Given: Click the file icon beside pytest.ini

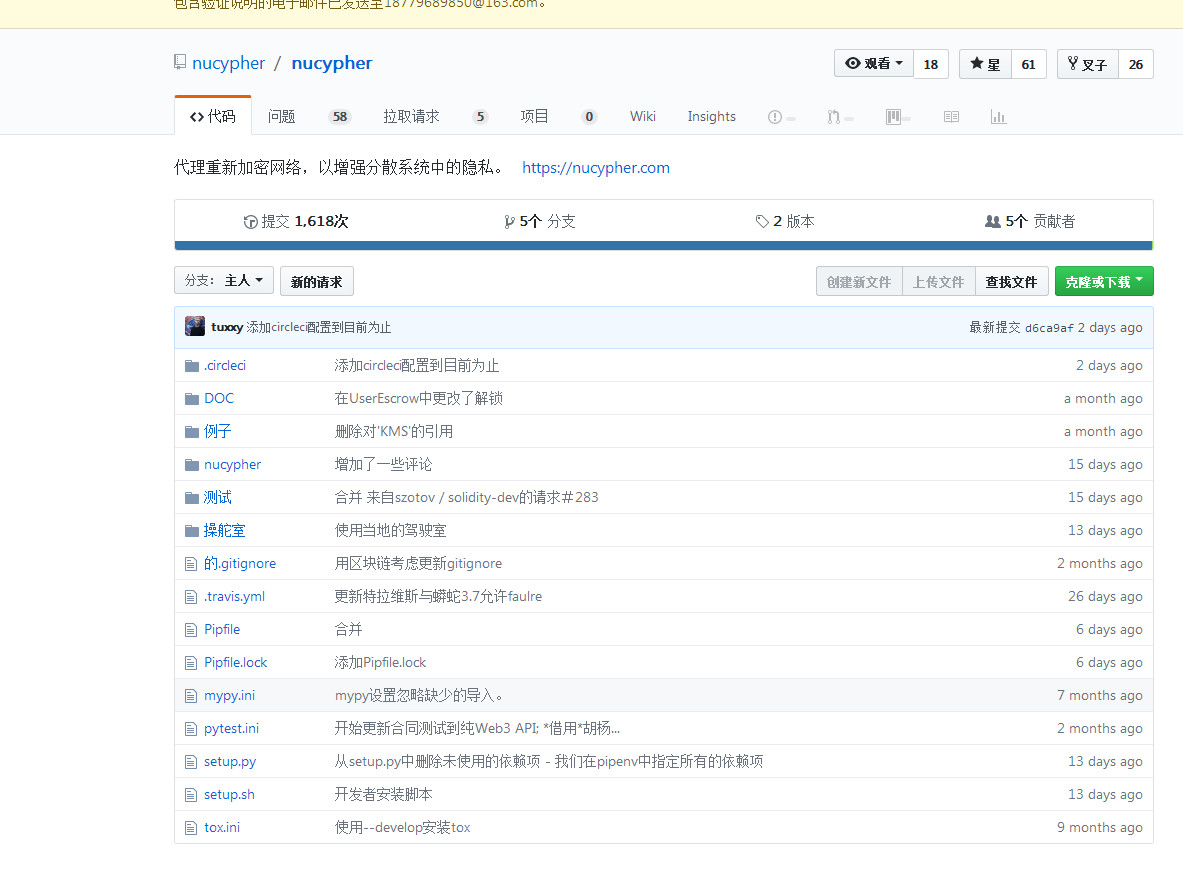Looking at the screenshot, I should coord(191,729).
